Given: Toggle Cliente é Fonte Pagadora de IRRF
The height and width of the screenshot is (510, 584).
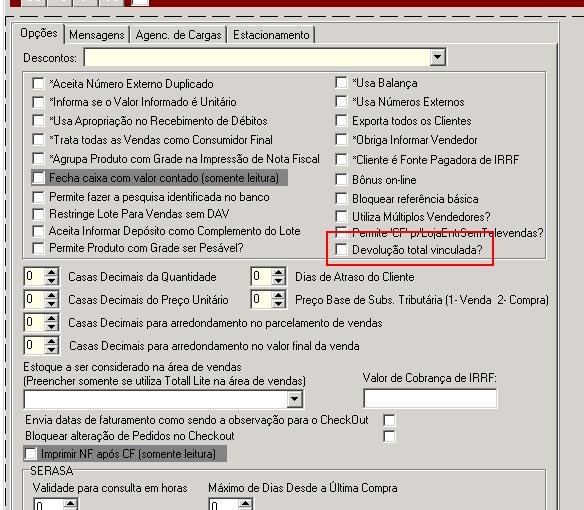Looking at the screenshot, I should (341, 160).
